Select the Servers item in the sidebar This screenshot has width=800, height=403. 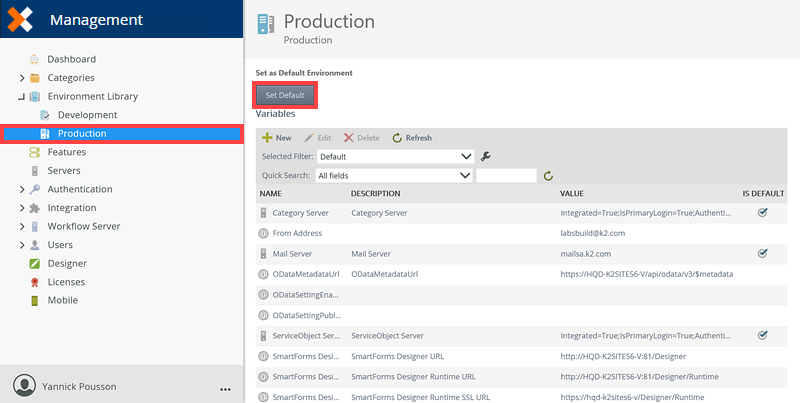coord(64,171)
